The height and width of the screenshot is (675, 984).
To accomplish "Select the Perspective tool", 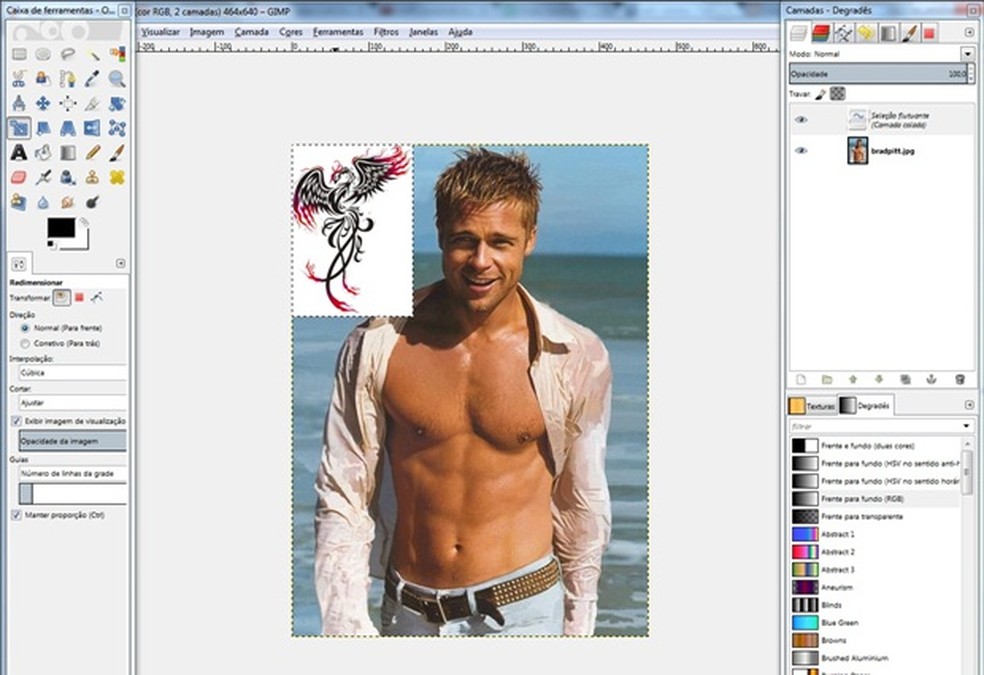I will click(x=68, y=128).
